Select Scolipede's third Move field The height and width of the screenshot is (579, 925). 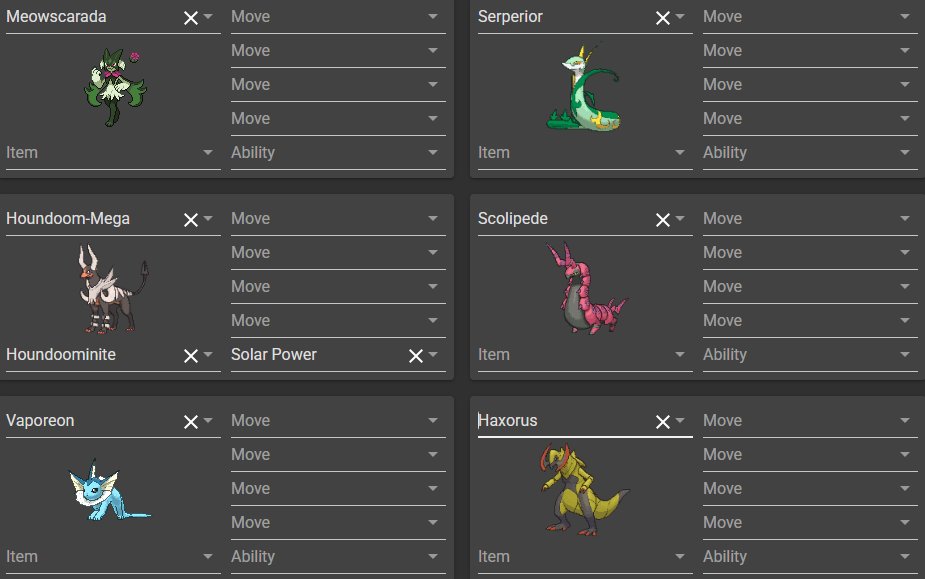(810, 286)
